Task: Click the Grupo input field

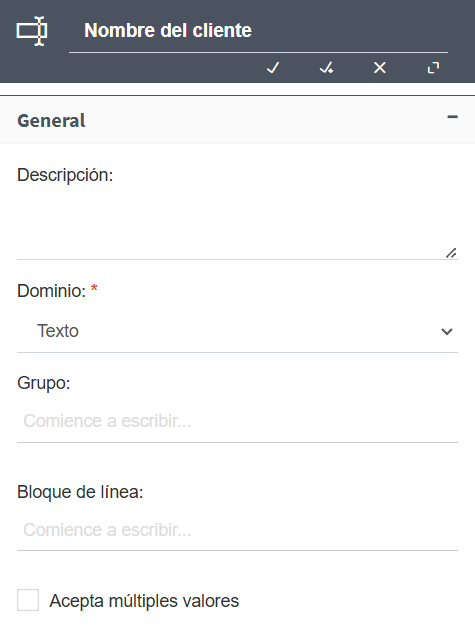Action: pyautogui.click(x=238, y=421)
